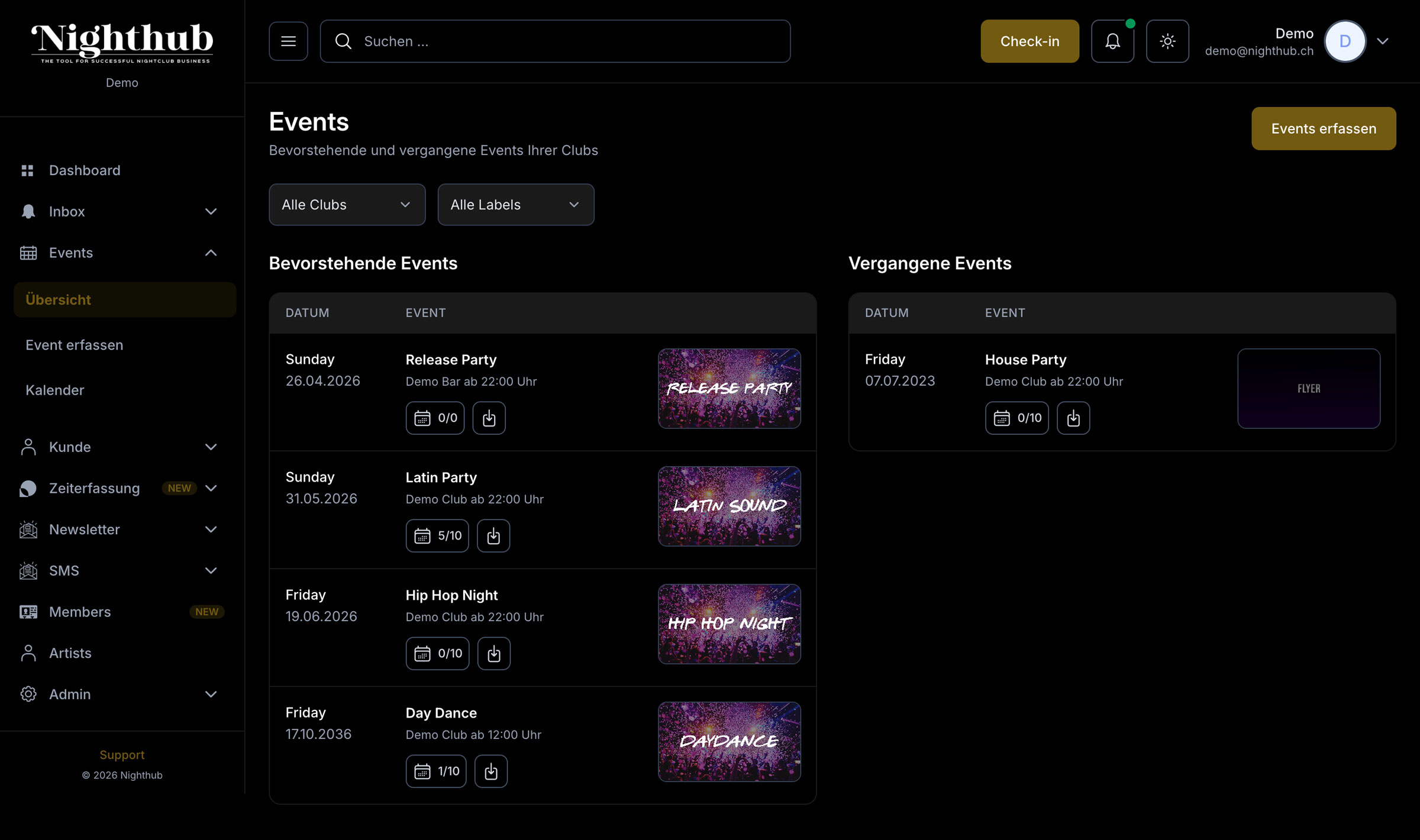Open the 0/10 calendar button for Hip Hop Night
The width and height of the screenshot is (1420, 840).
[437, 654]
